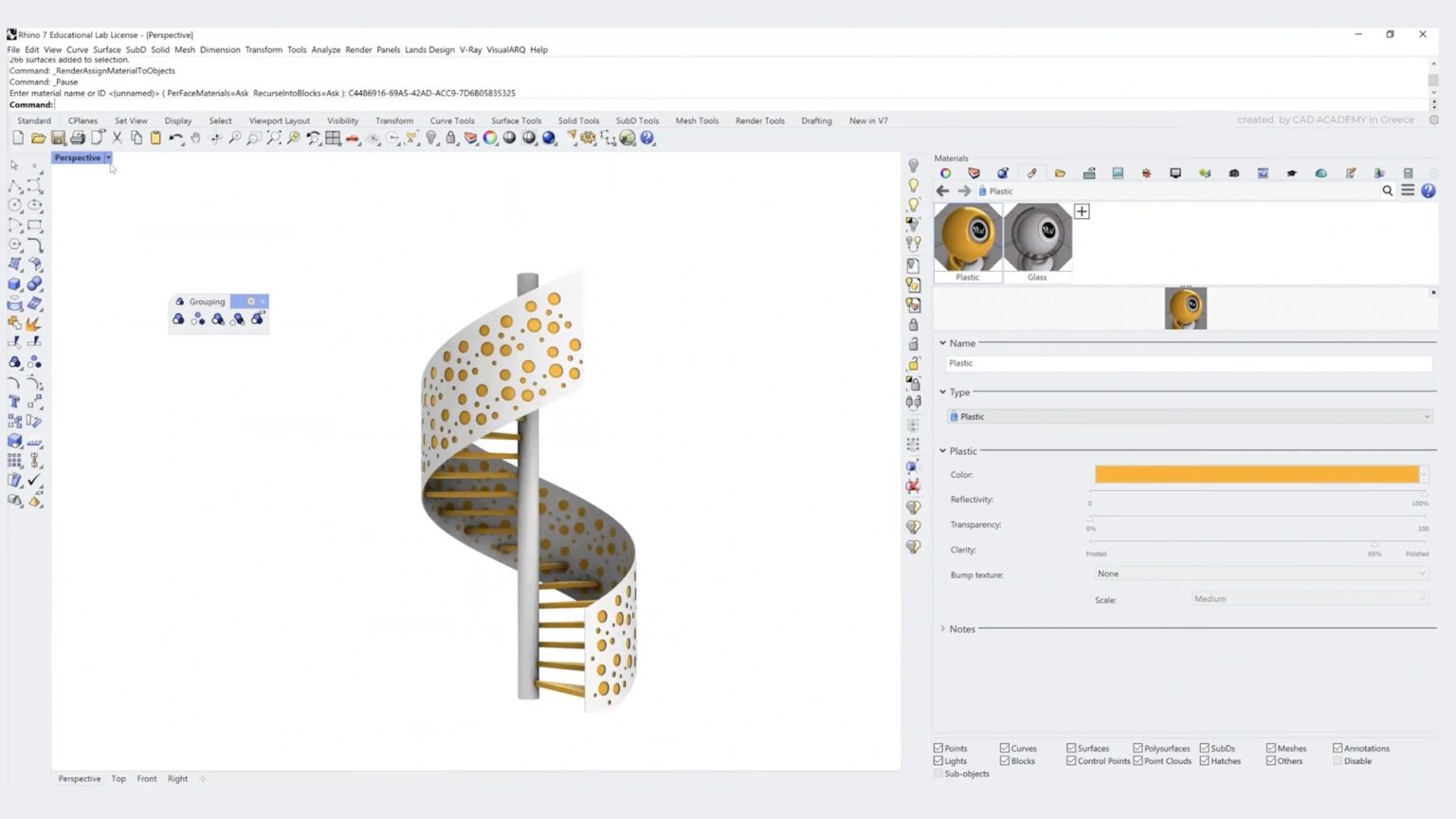Screen dimensions: 1456x819
Task: Click the camera icon in the panel tabs
Action: pyautogui.click(x=1234, y=173)
